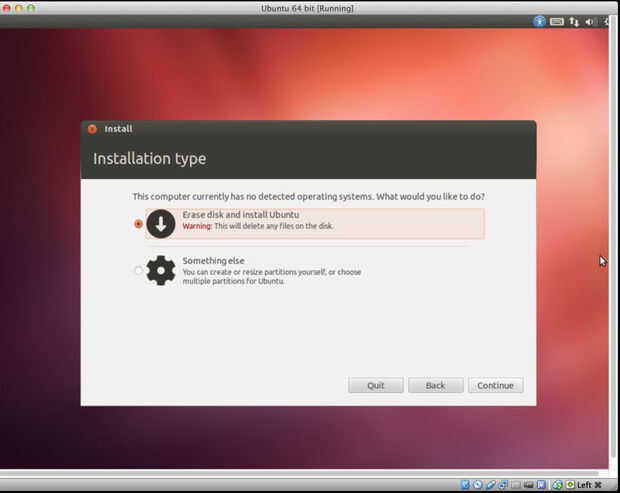This screenshot has width=620, height=493.
Task: Click the Continue button
Action: click(x=495, y=385)
